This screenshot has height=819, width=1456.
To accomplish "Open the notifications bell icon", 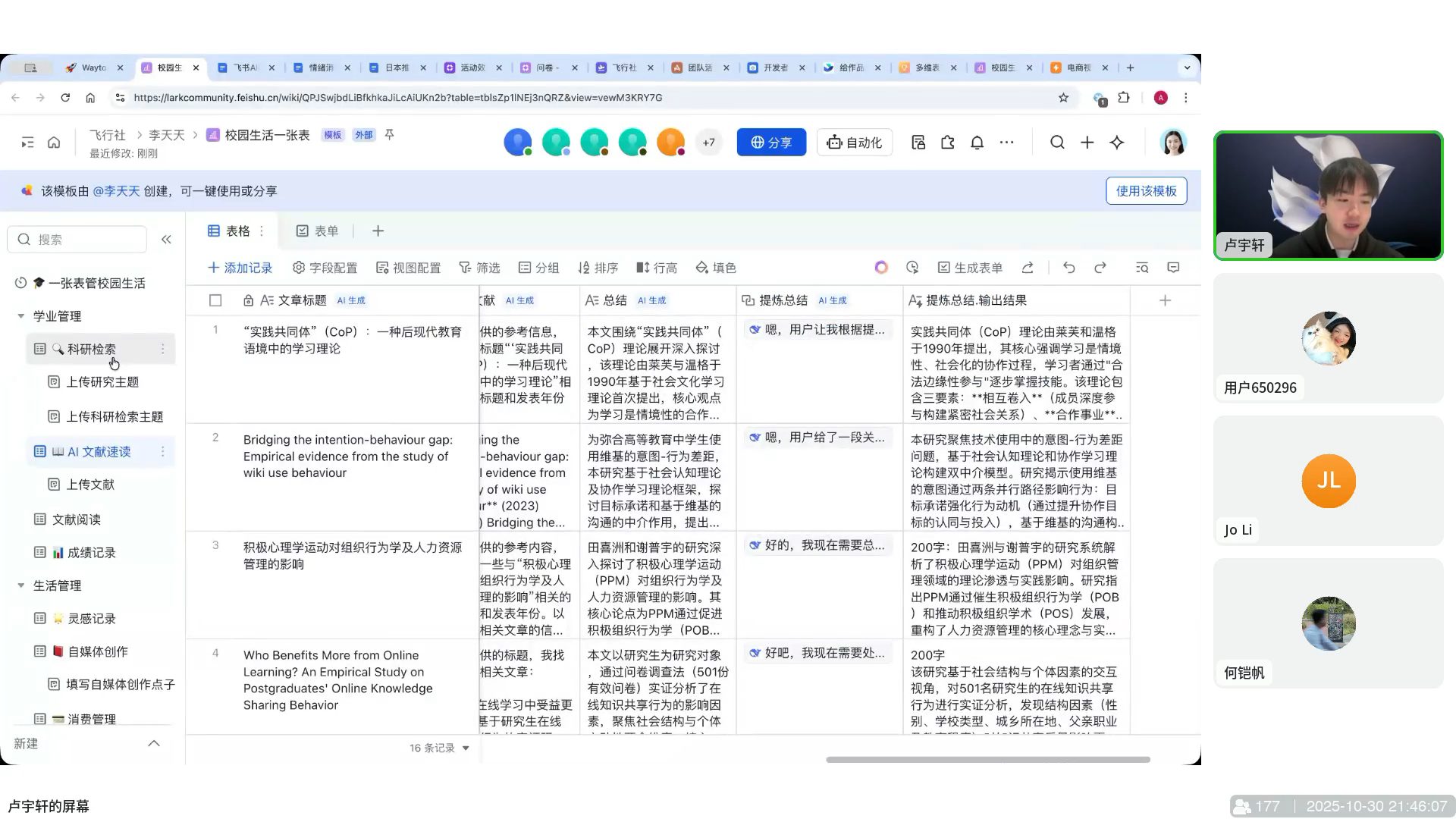I will tap(977, 143).
